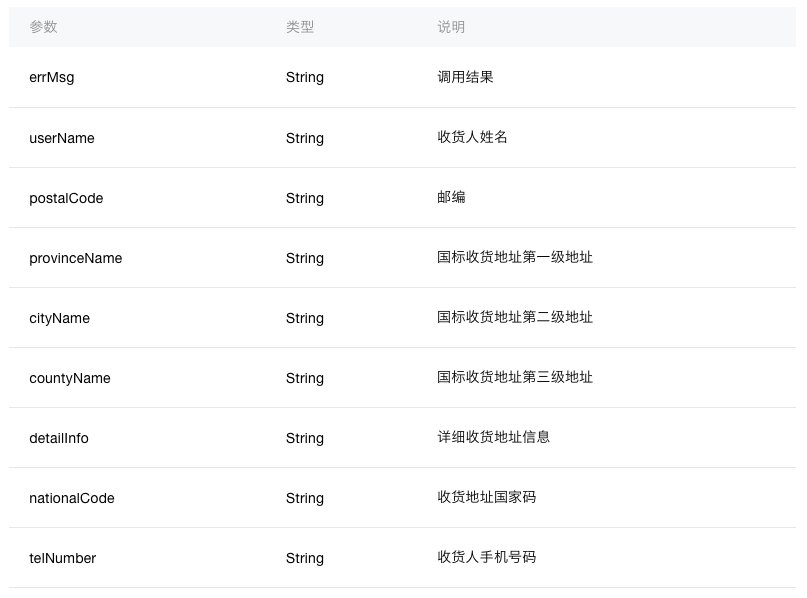Select the 邮编 description cell
Image resolution: width=807 pixels, height=598 pixels.
pos(451,197)
